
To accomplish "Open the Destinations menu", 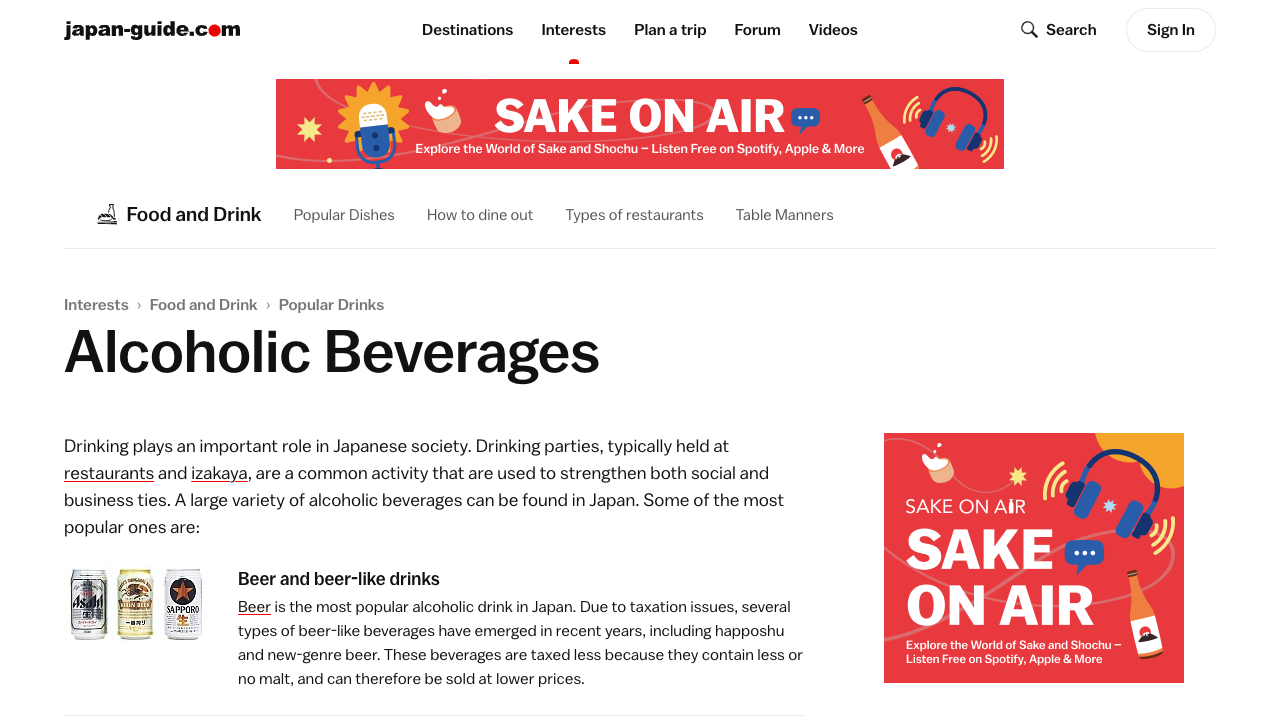I will click(x=467, y=30).
